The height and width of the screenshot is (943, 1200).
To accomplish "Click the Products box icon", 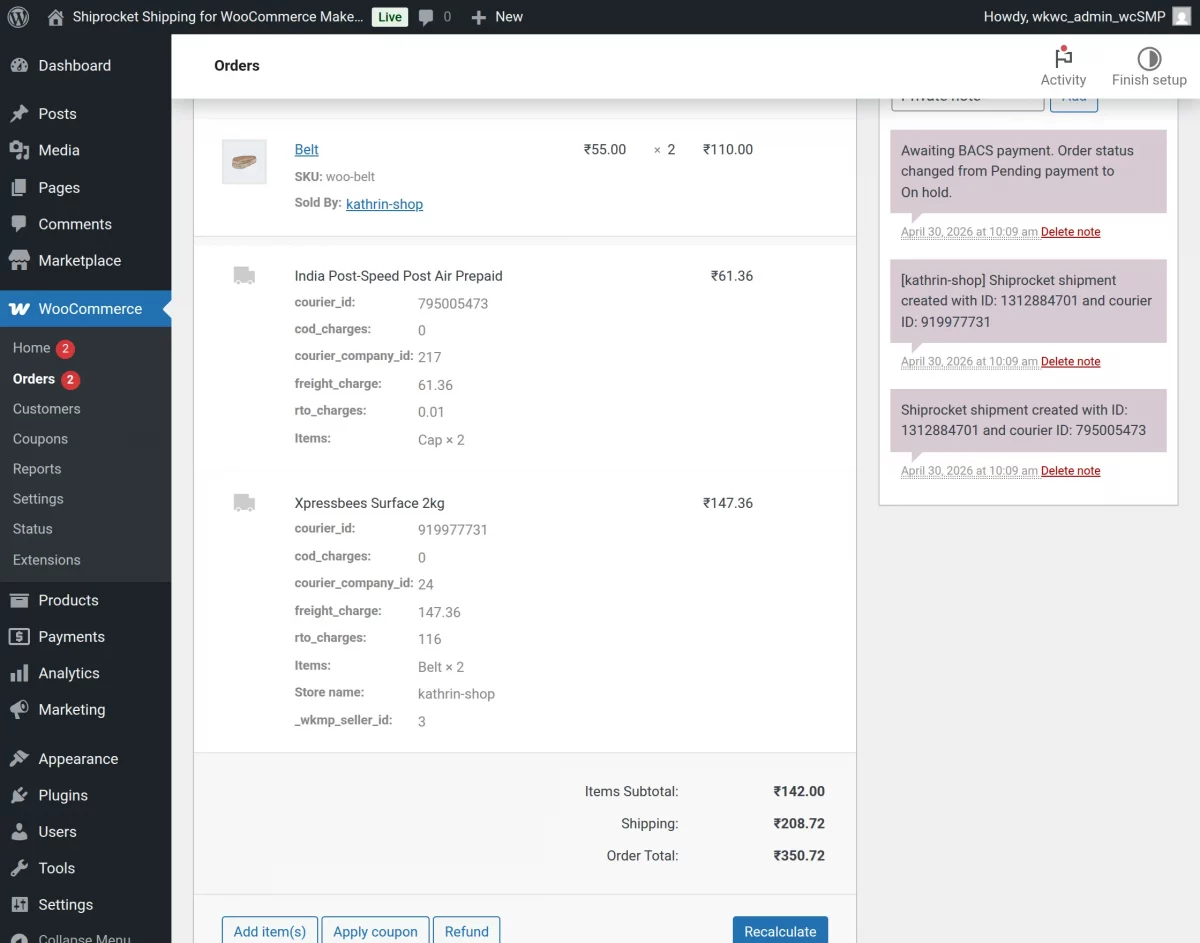I will tap(19, 600).
